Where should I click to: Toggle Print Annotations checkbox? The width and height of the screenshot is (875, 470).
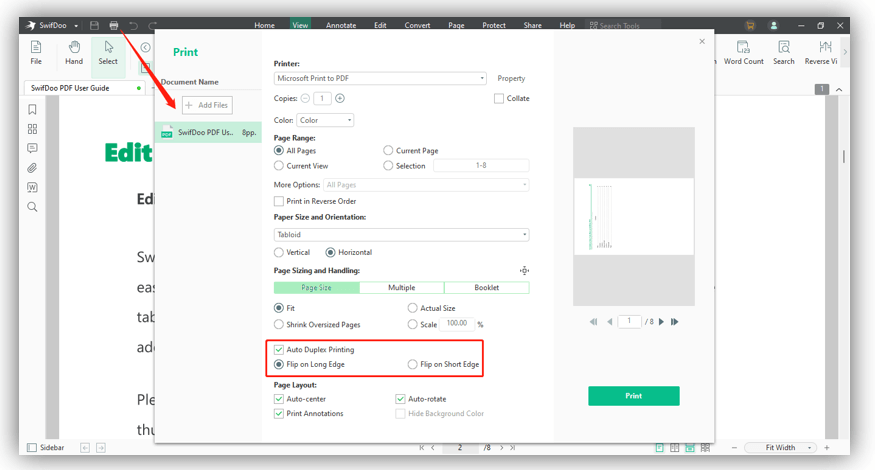pyautogui.click(x=278, y=414)
